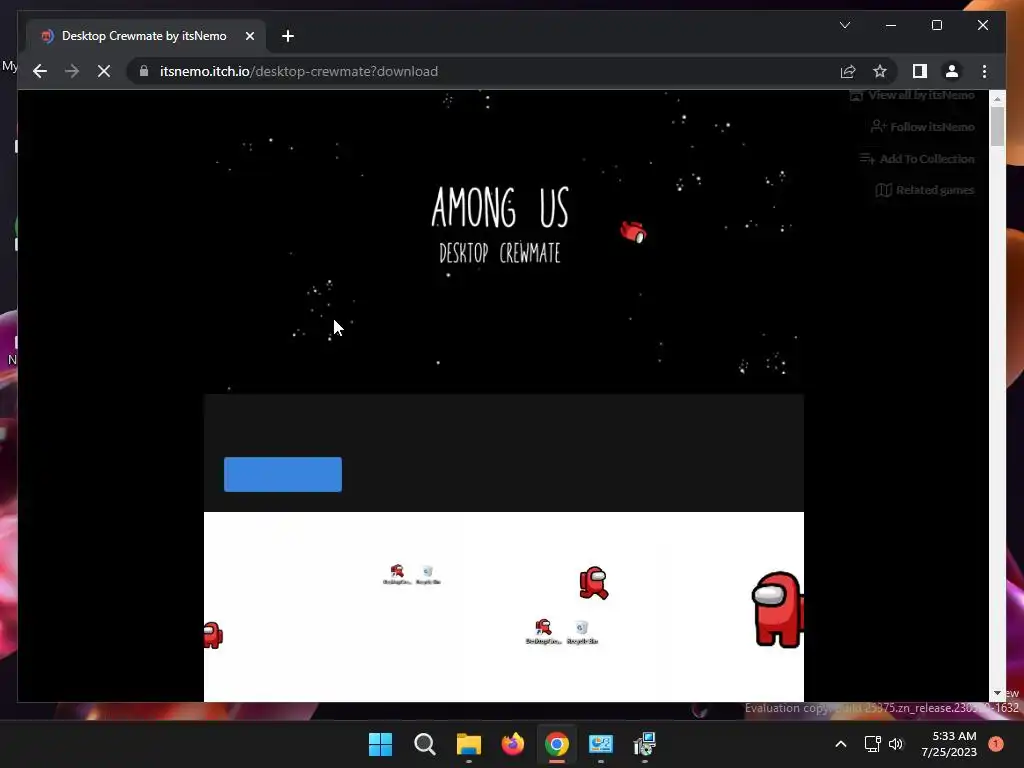Click the Chrome taskbar icon
This screenshot has height=768, width=1024.
(556, 744)
